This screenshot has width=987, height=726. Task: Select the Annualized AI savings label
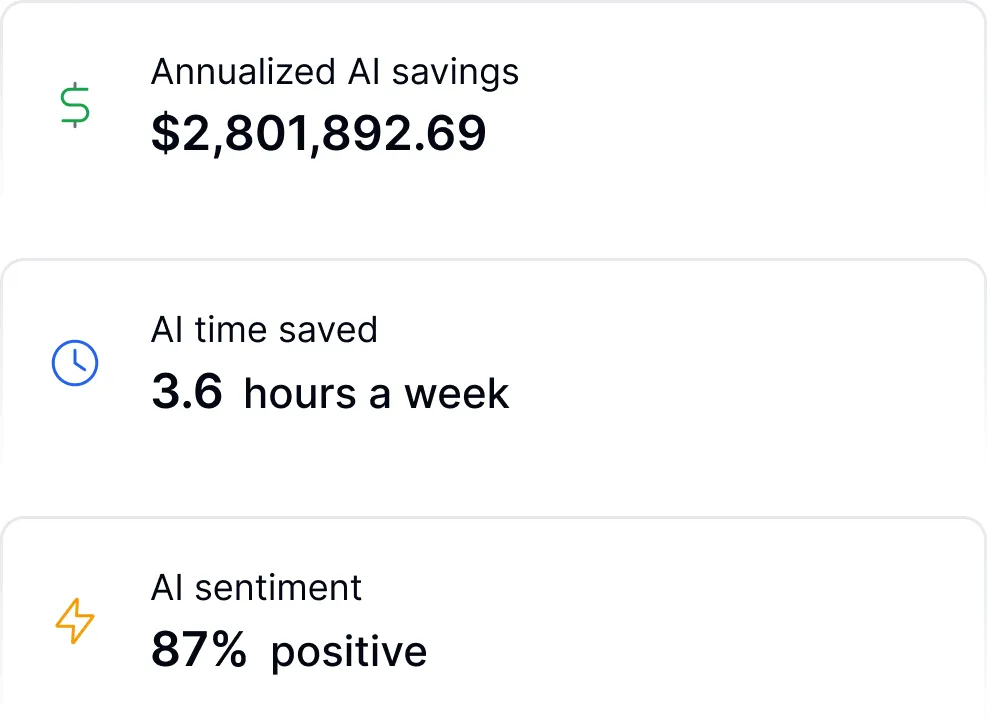335,72
